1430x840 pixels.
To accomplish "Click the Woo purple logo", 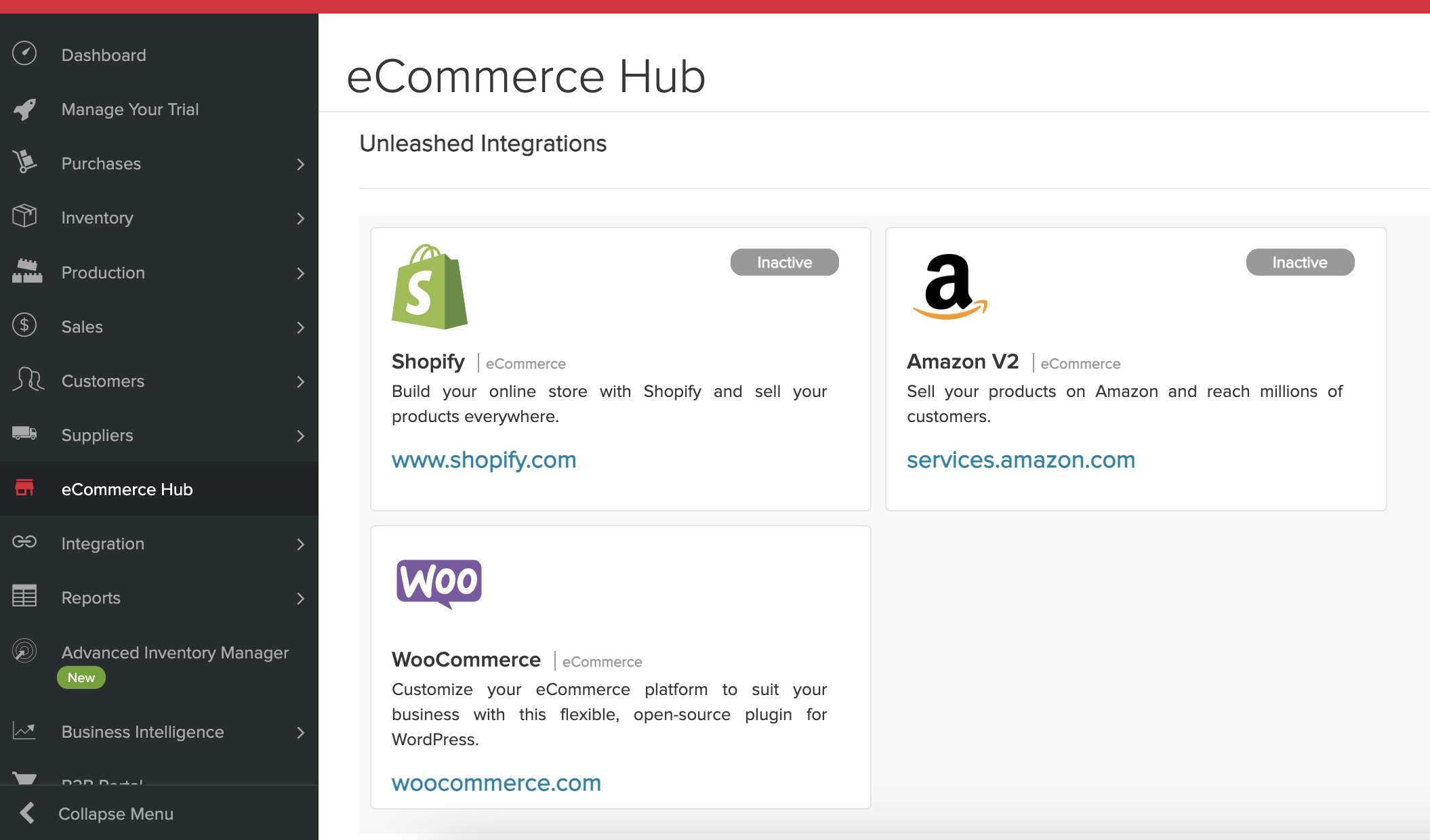I will (438, 583).
